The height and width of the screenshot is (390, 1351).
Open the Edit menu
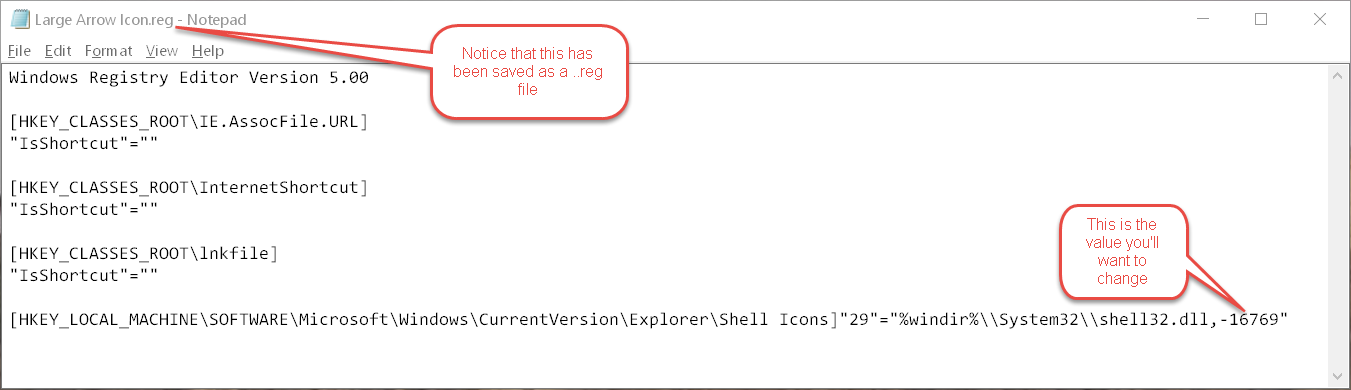pyautogui.click(x=58, y=51)
